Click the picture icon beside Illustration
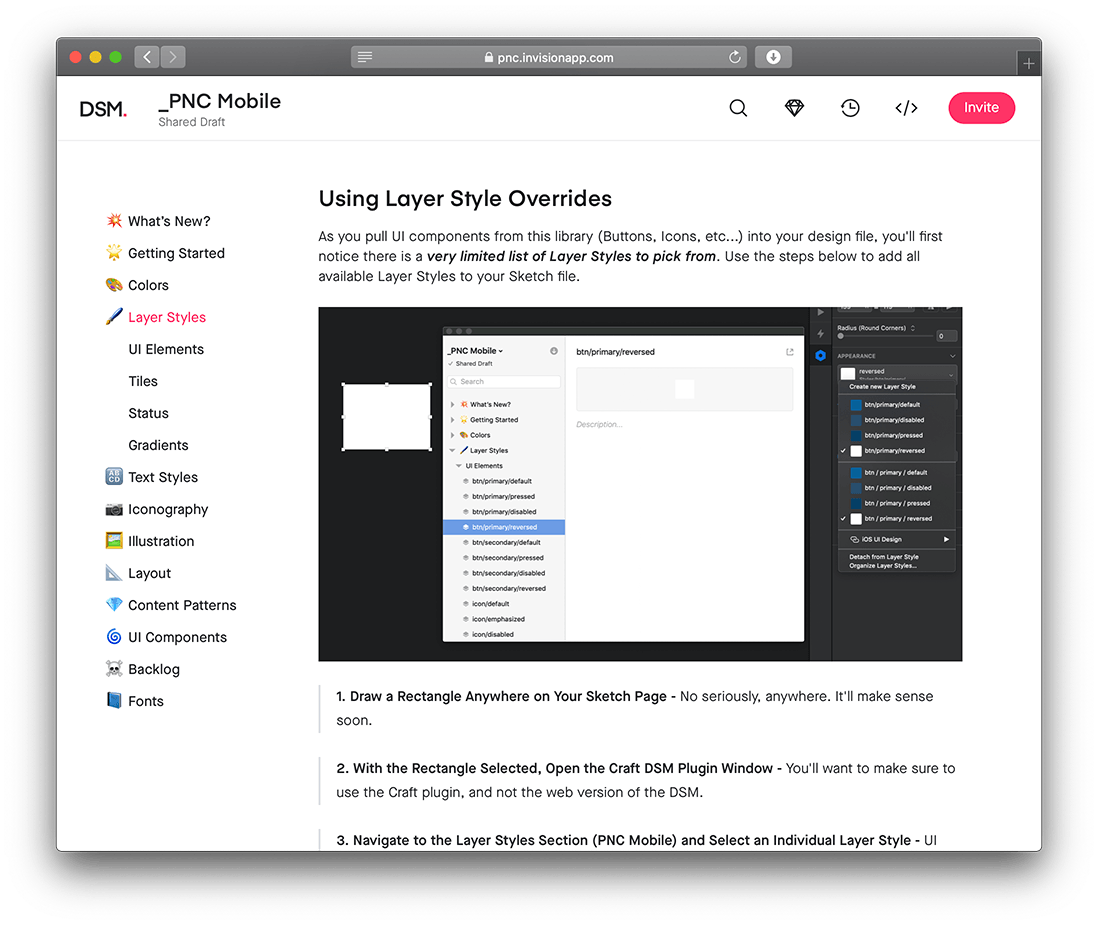This screenshot has width=1097, height=925. (x=114, y=541)
